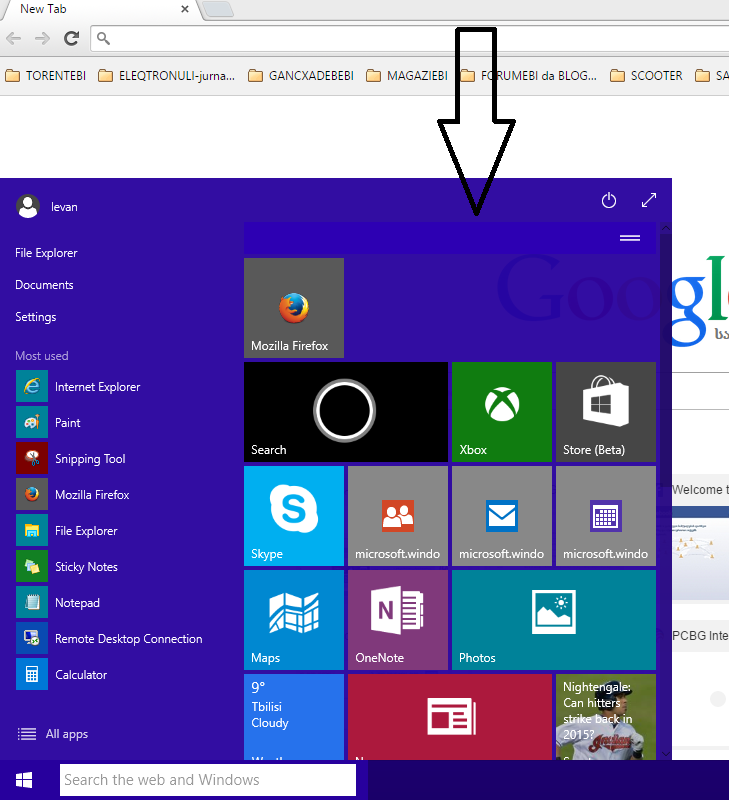The height and width of the screenshot is (800, 729).
Task: Launch Calculator from Most used
Action: click(62, 674)
